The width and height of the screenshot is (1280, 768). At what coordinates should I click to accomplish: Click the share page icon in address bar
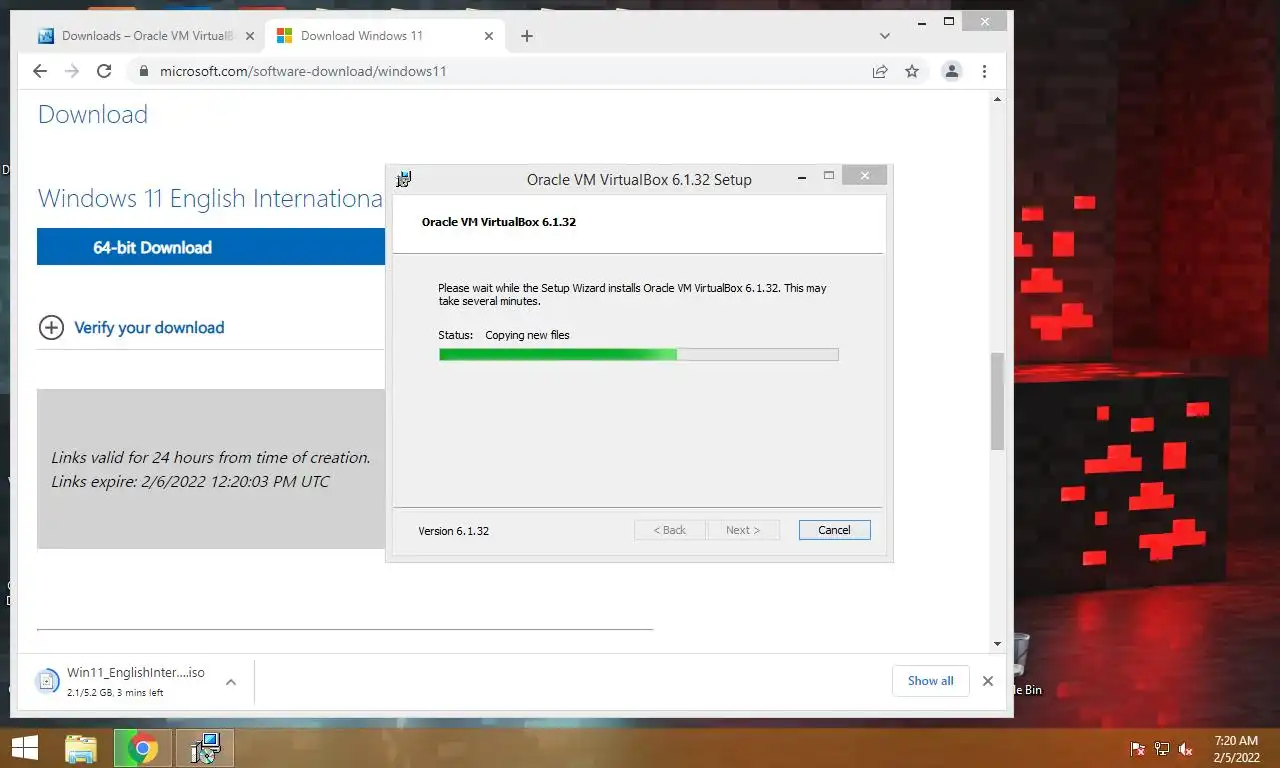(x=880, y=71)
